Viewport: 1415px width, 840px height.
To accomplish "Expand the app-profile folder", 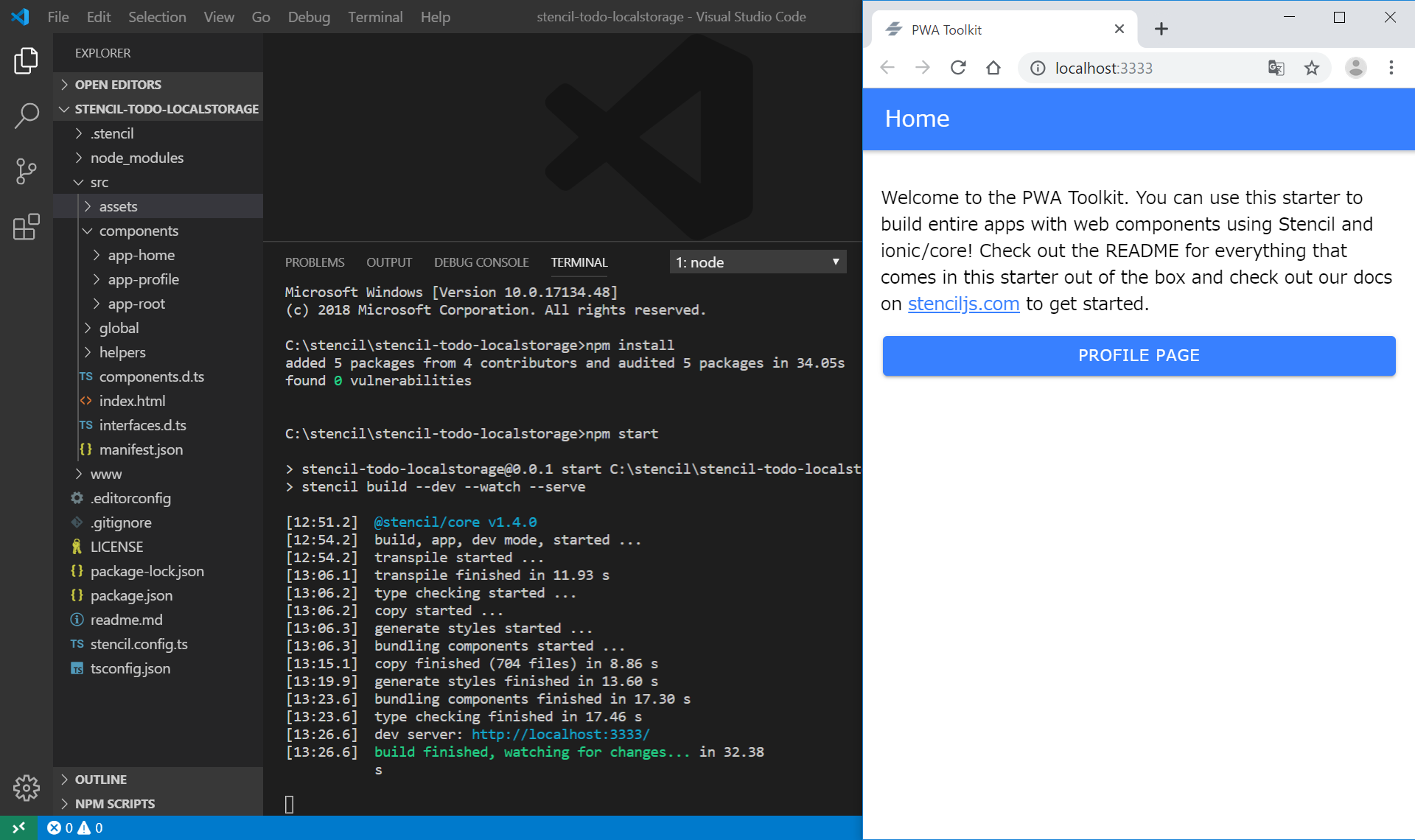I will click(158, 279).
